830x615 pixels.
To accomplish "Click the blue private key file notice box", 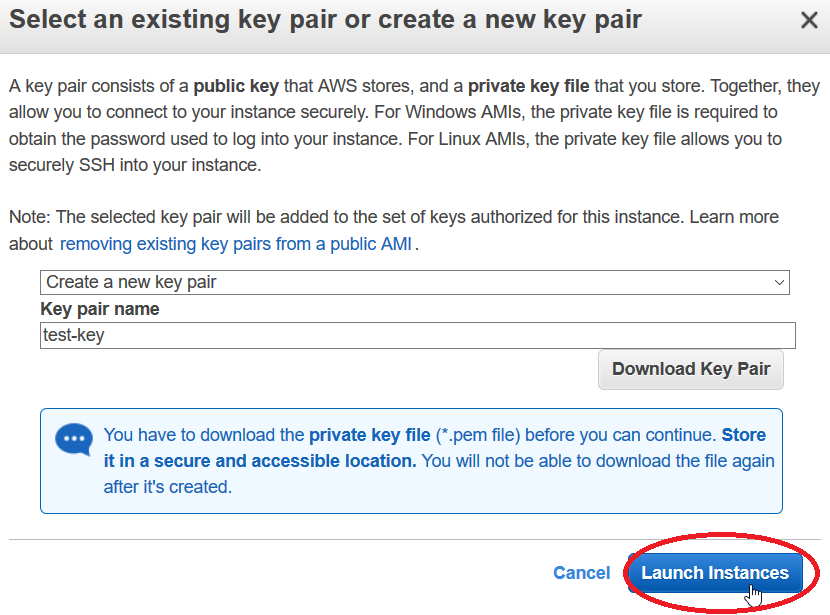I will click(411, 461).
